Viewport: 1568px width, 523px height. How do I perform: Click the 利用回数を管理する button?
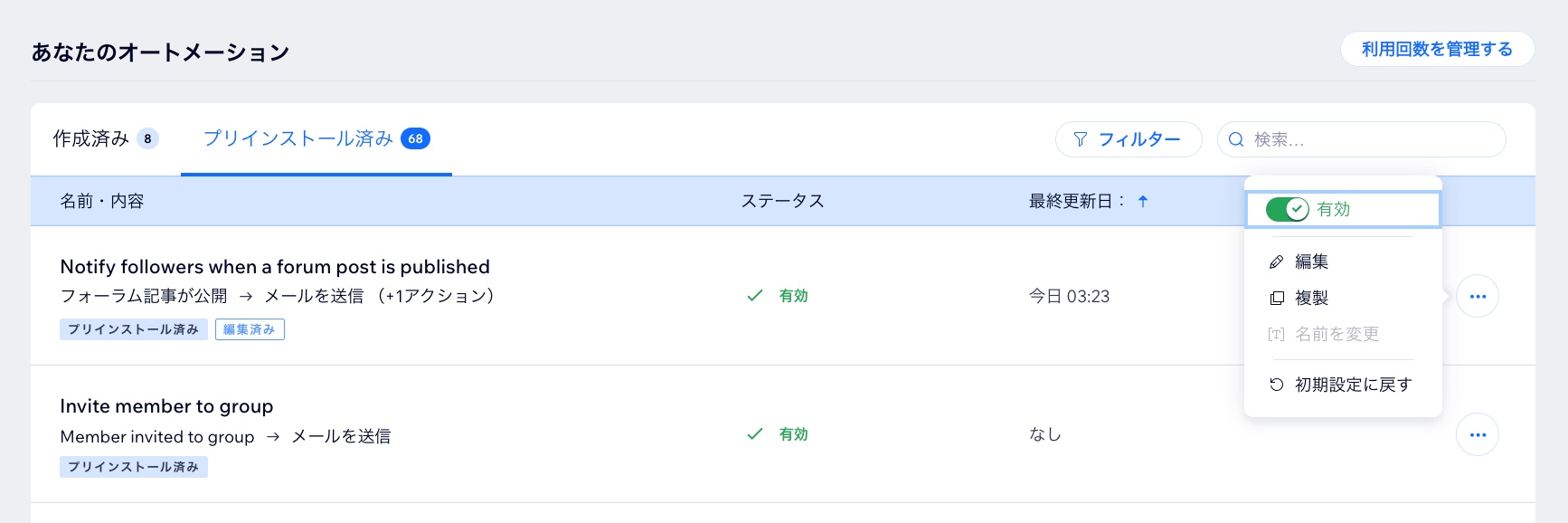(1437, 49)
